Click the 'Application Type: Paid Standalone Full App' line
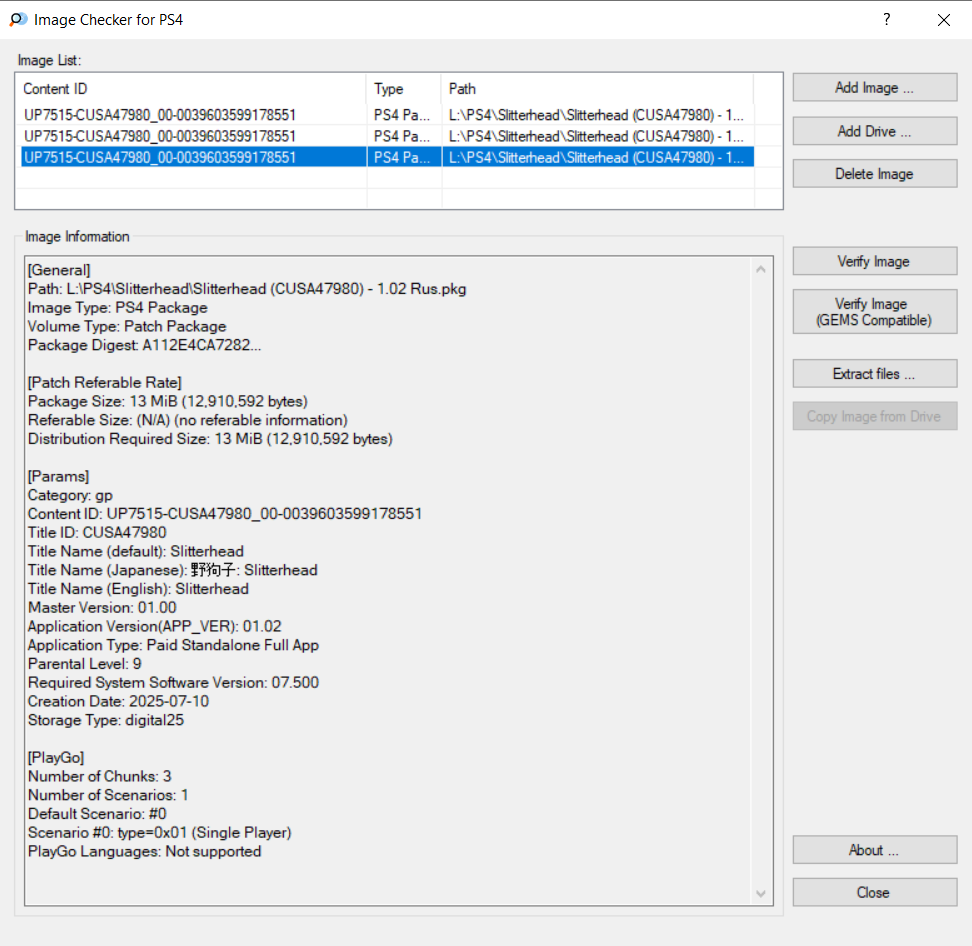Screen dimensions: 972x946 tap(174, 645)
